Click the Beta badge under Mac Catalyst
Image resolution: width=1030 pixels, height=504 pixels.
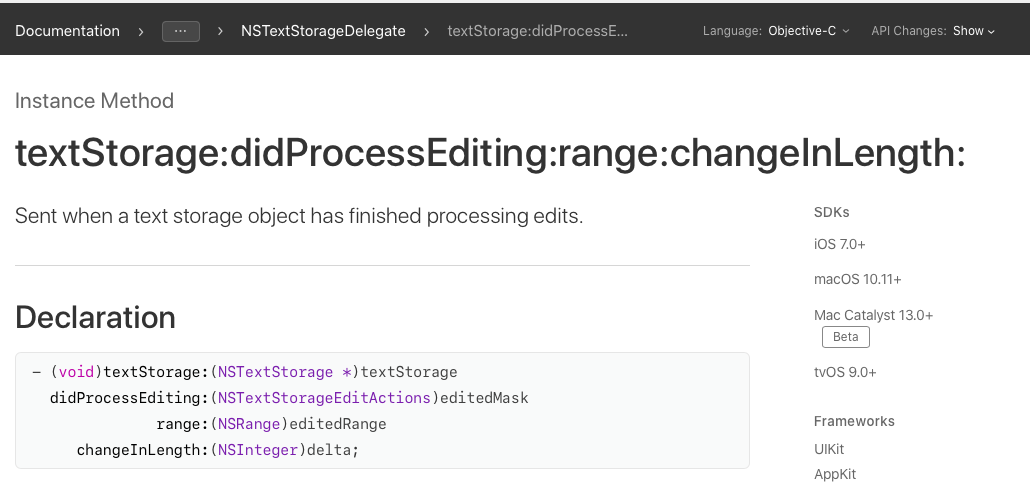(845, 337)
